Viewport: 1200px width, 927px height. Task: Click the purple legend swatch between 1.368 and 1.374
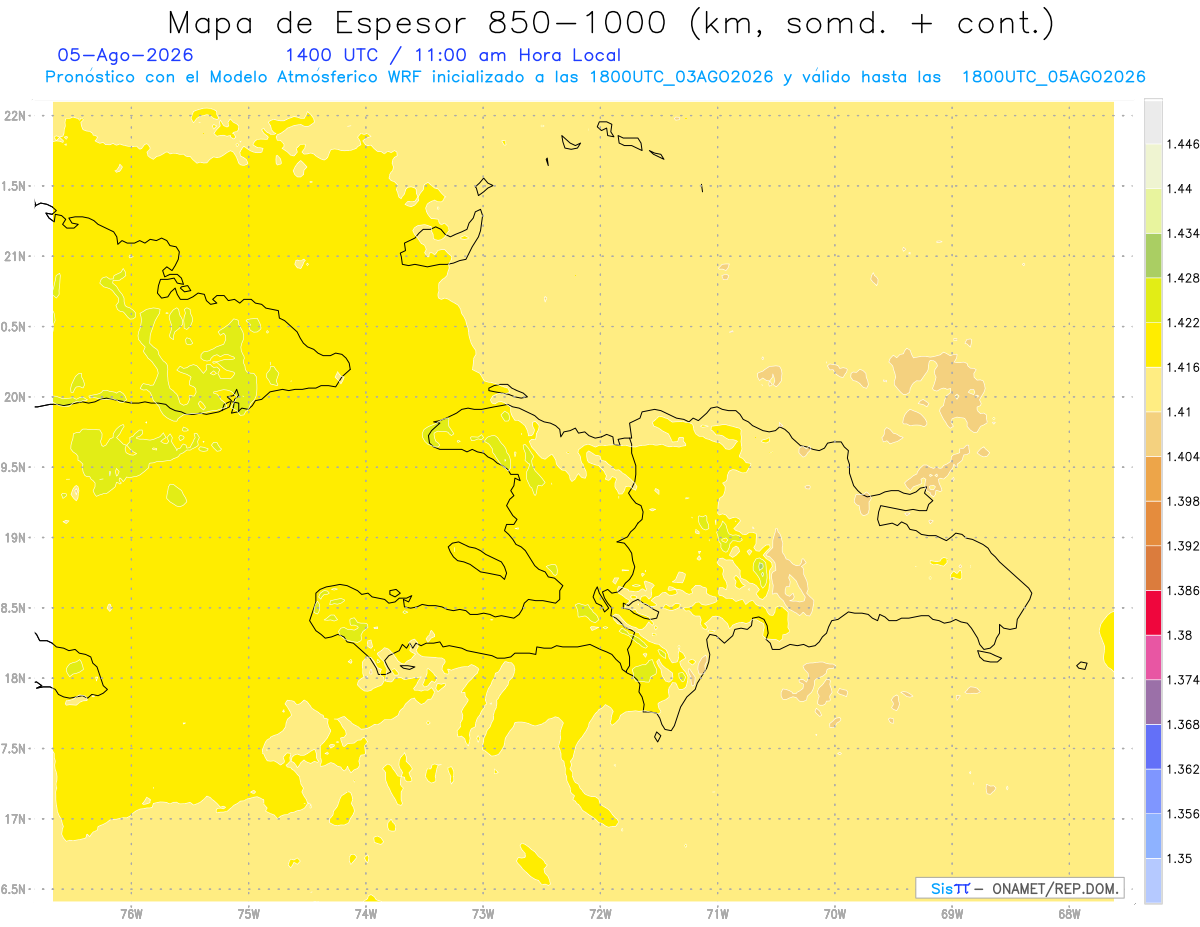pyautogui.click(x=1153, y=702)
